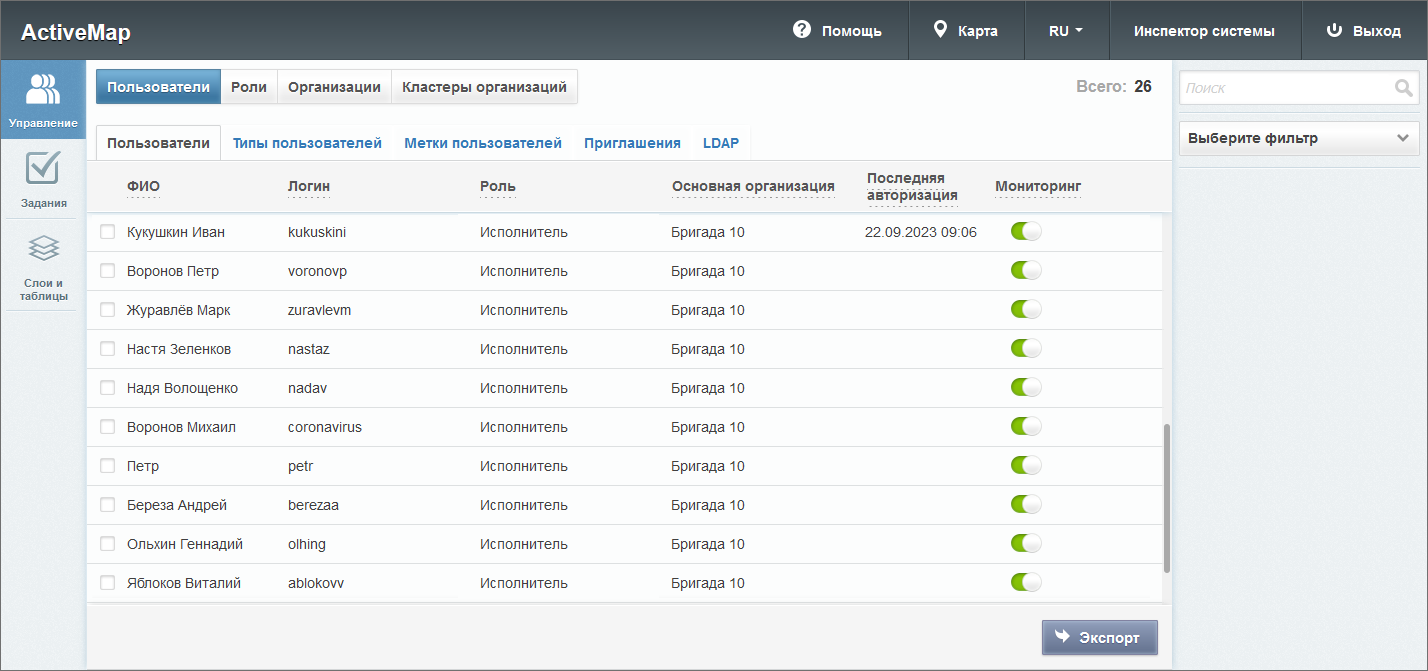Open the Карта map pin link

(x=940, y=30)
